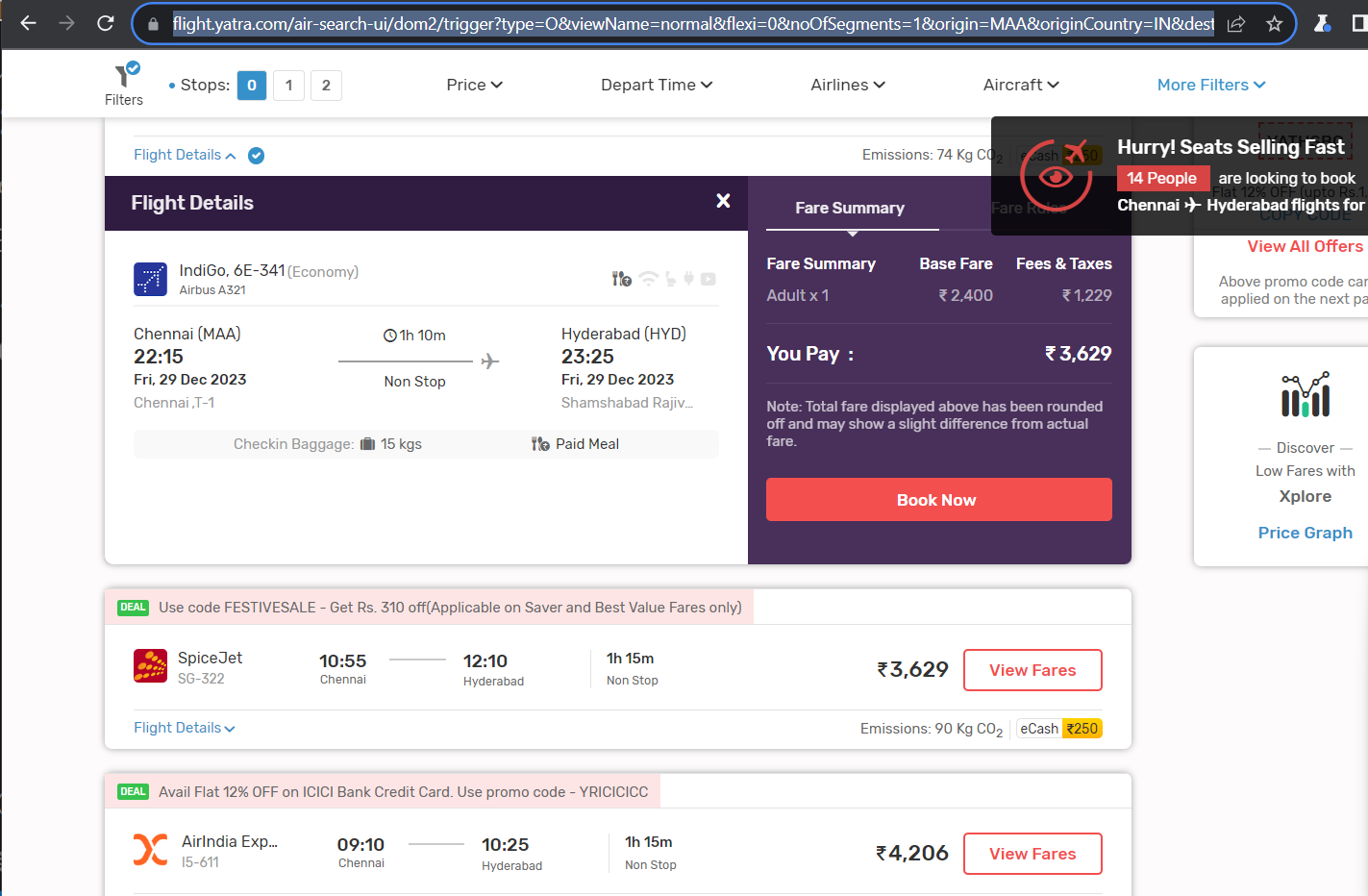Click the SpiceJet flight number SG-322
The image size is (1368, 896).
pos(201,679)
